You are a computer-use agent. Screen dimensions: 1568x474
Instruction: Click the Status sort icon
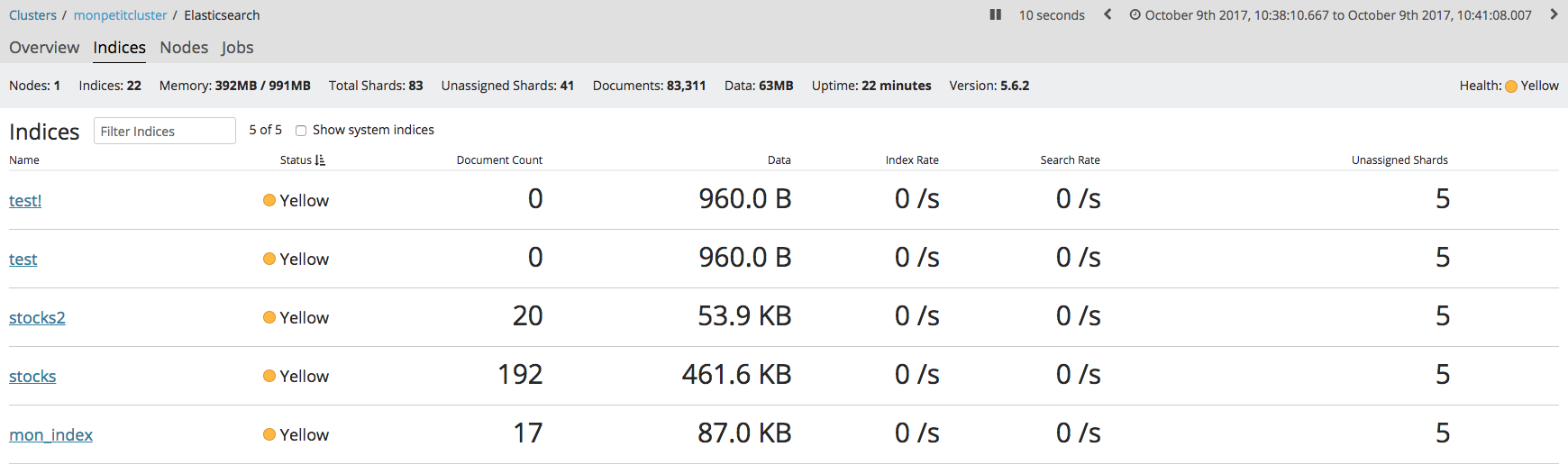click(320, 160)
